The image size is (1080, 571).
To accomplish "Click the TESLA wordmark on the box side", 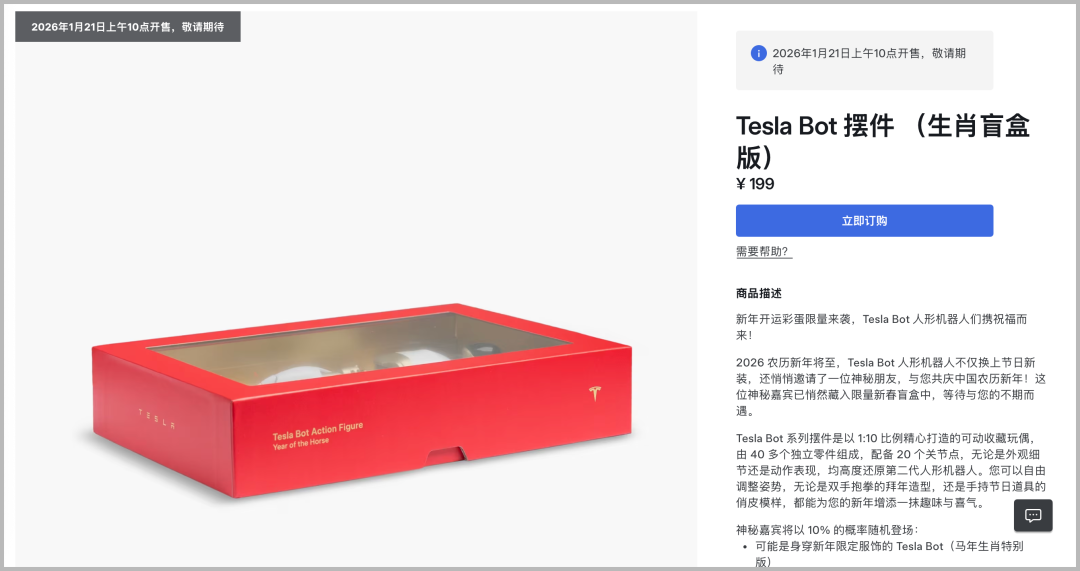I will (x=156, y=418).
